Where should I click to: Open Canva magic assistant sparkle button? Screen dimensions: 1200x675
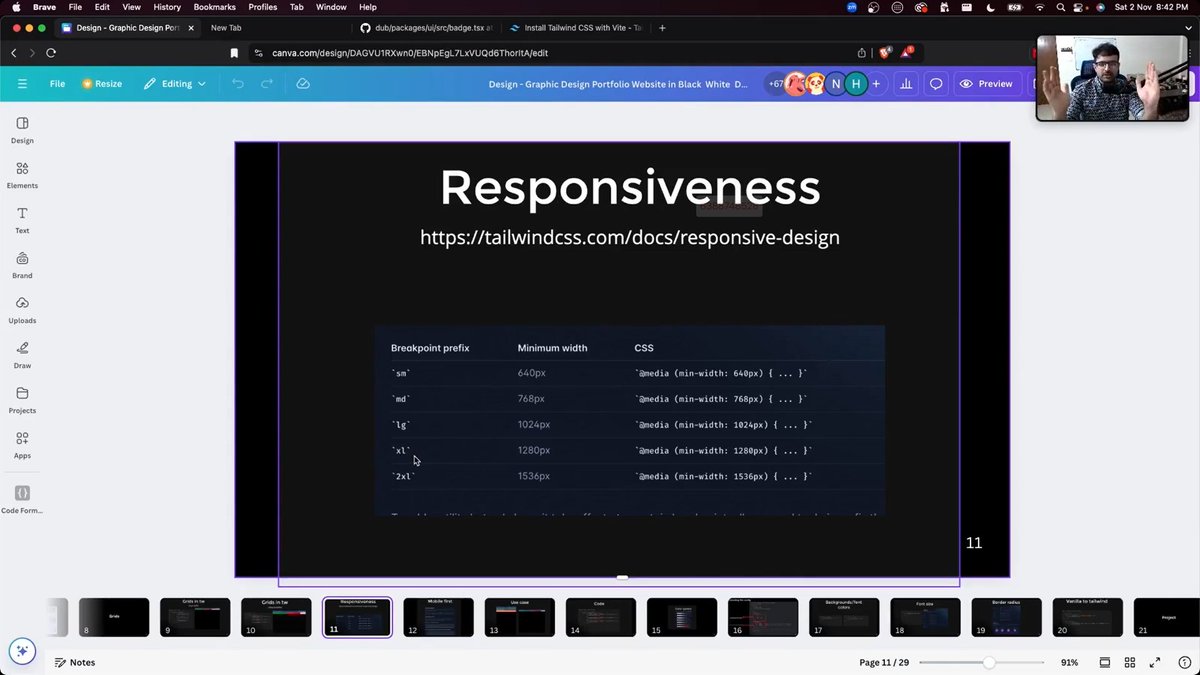(x=22, y=651)
